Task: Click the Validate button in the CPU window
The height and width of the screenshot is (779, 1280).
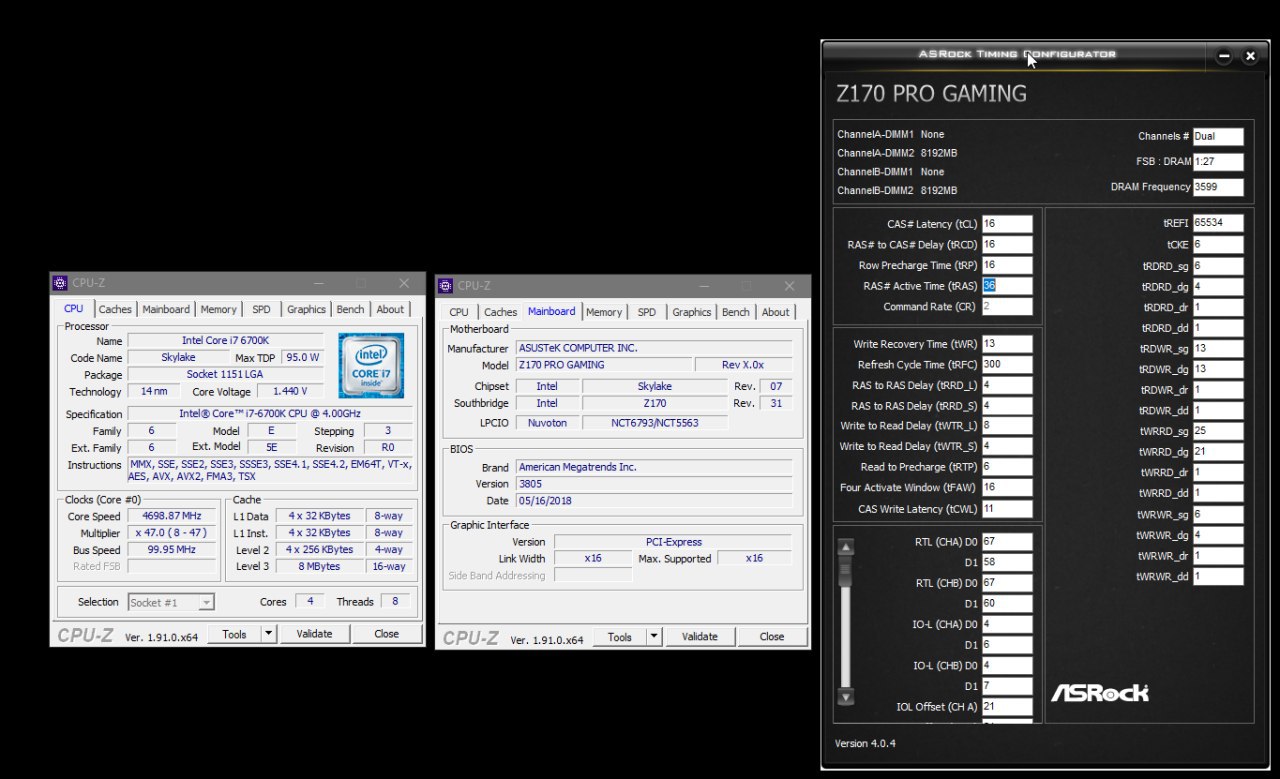Action: (314, 634)
